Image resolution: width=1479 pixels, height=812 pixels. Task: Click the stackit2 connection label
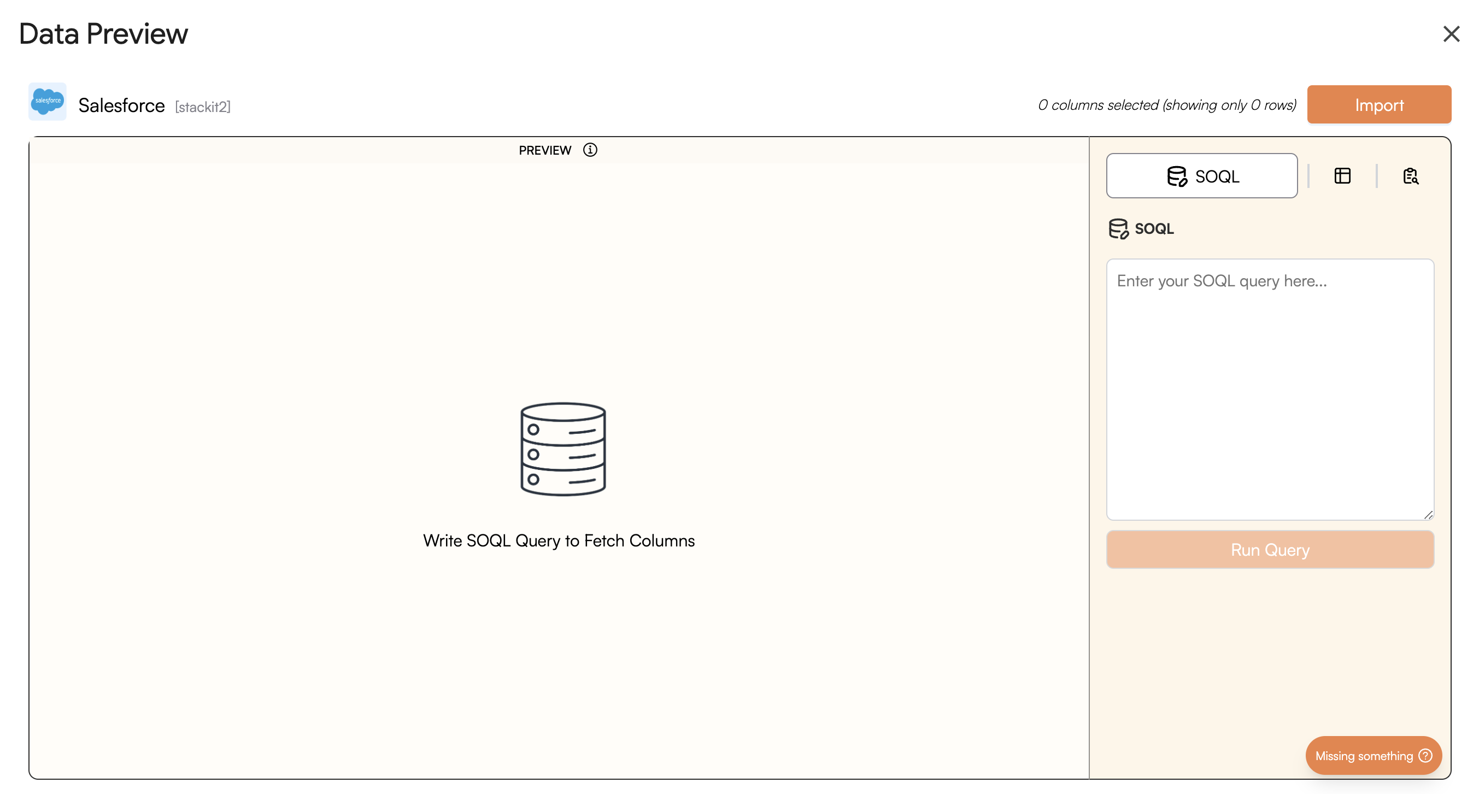coord(203,107)
